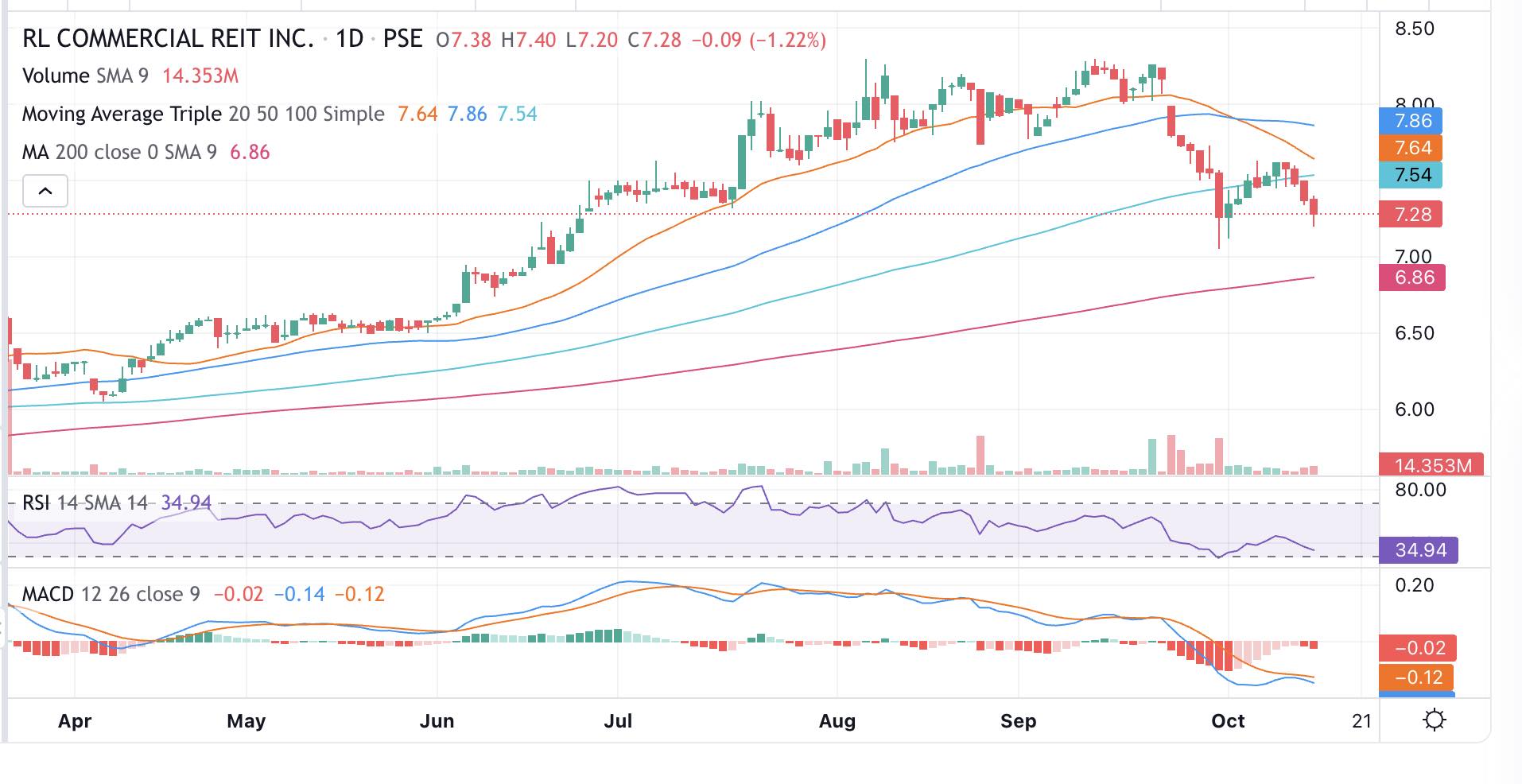
Task: Select the Volume SMA 9 indicator legend
Action: [x=85, y=76]
